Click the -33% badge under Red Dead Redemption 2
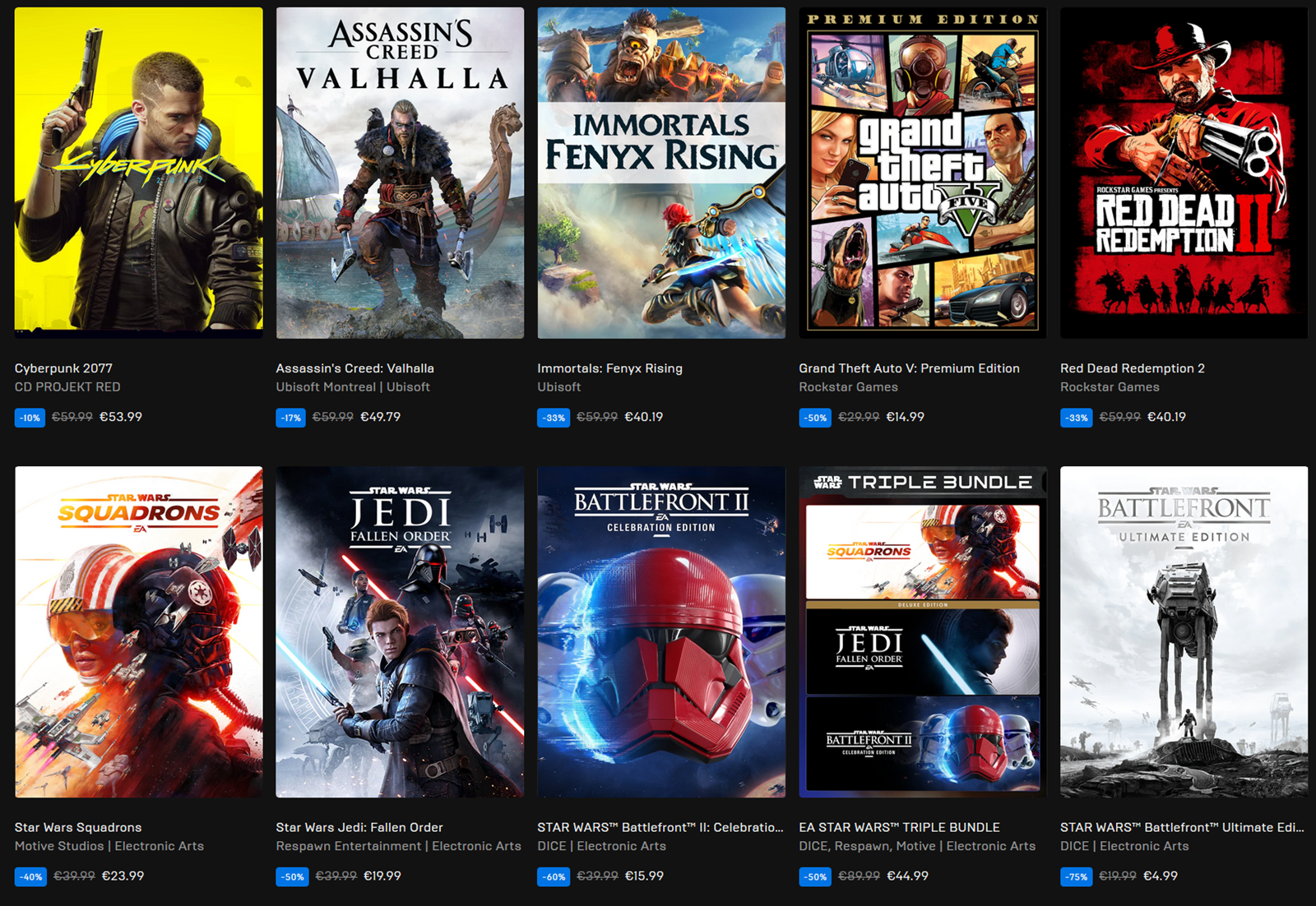Image resolution: width=1316 pixels, height=906 pixels. pos(1077,418)
